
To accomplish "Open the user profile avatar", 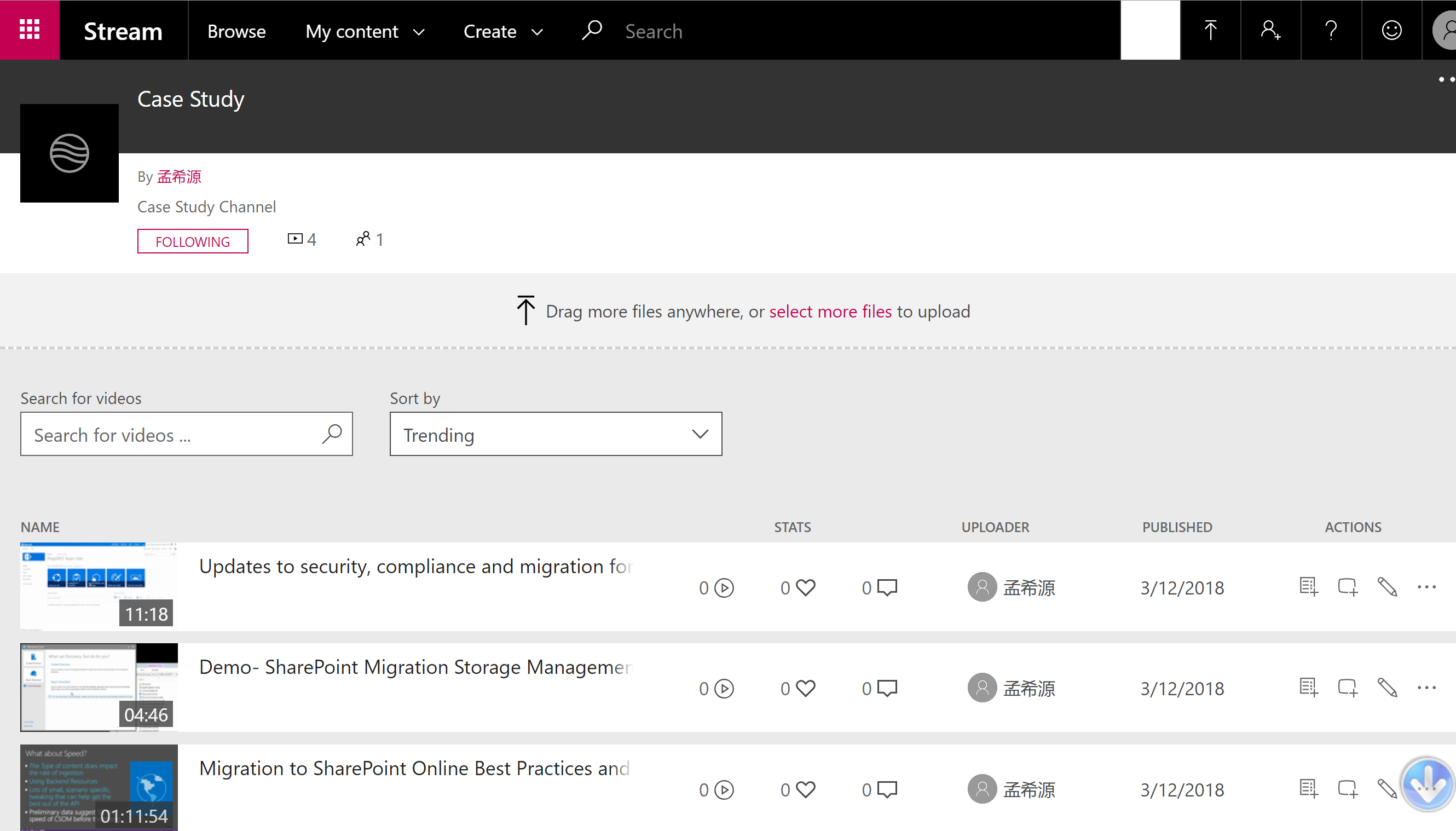I will tap(1445, 30).
